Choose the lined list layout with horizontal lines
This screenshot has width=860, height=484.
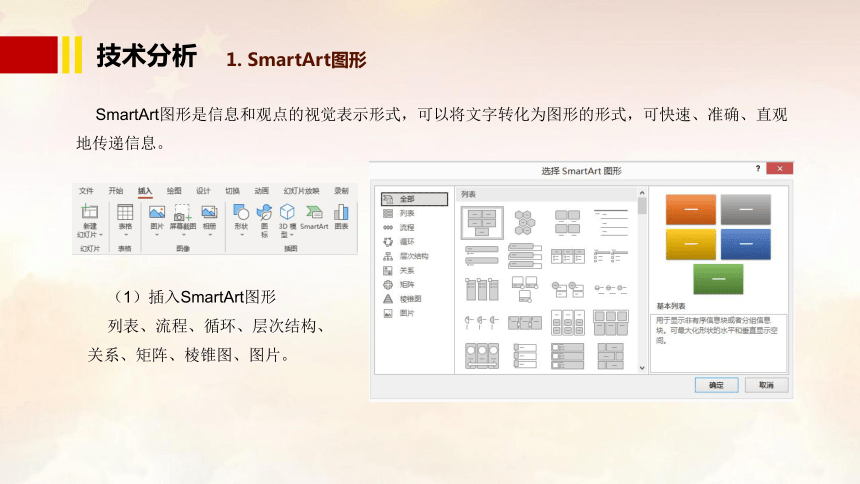(x=610, y=223)
